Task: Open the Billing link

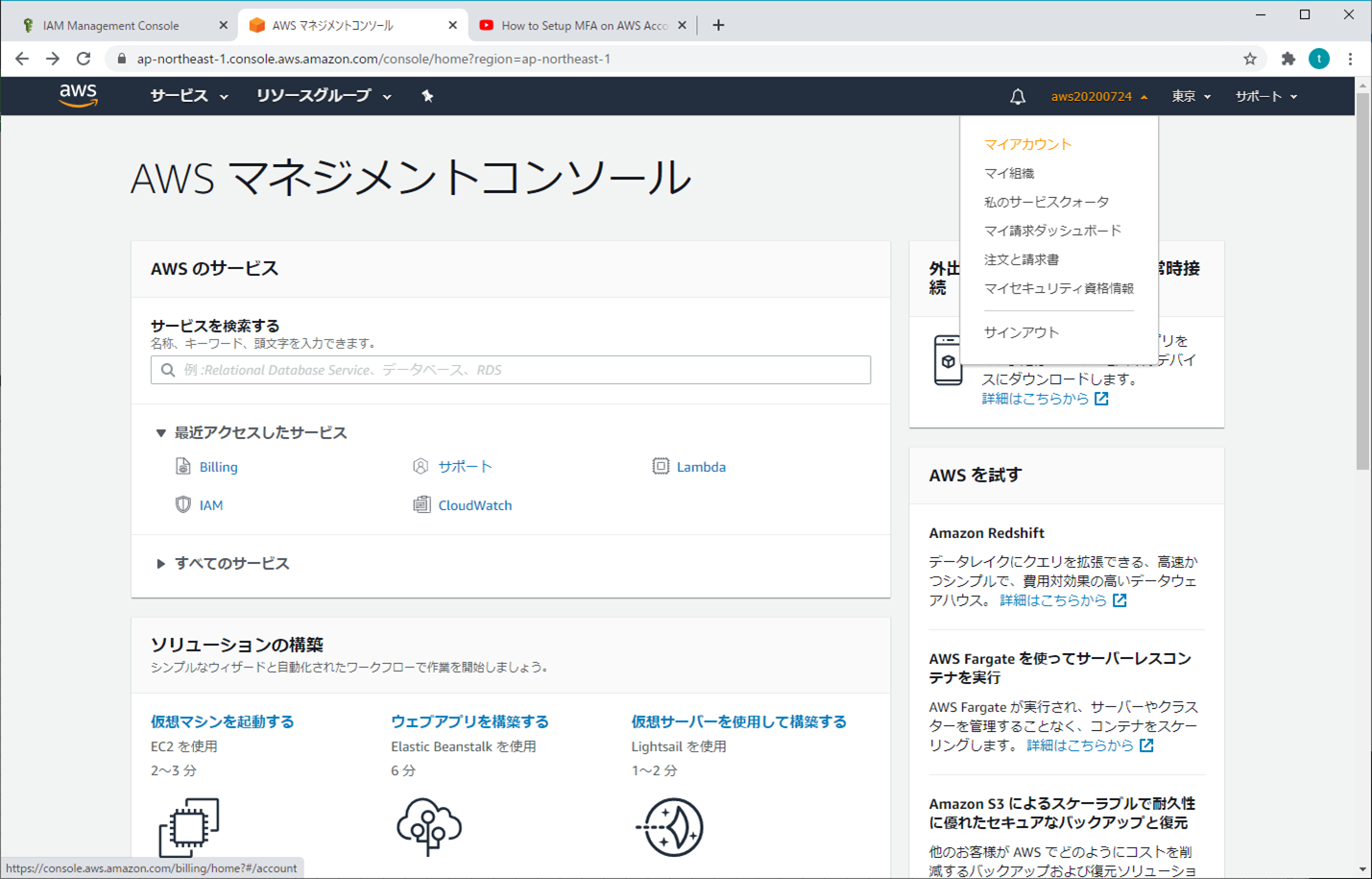Action: (x=218, y=467)
